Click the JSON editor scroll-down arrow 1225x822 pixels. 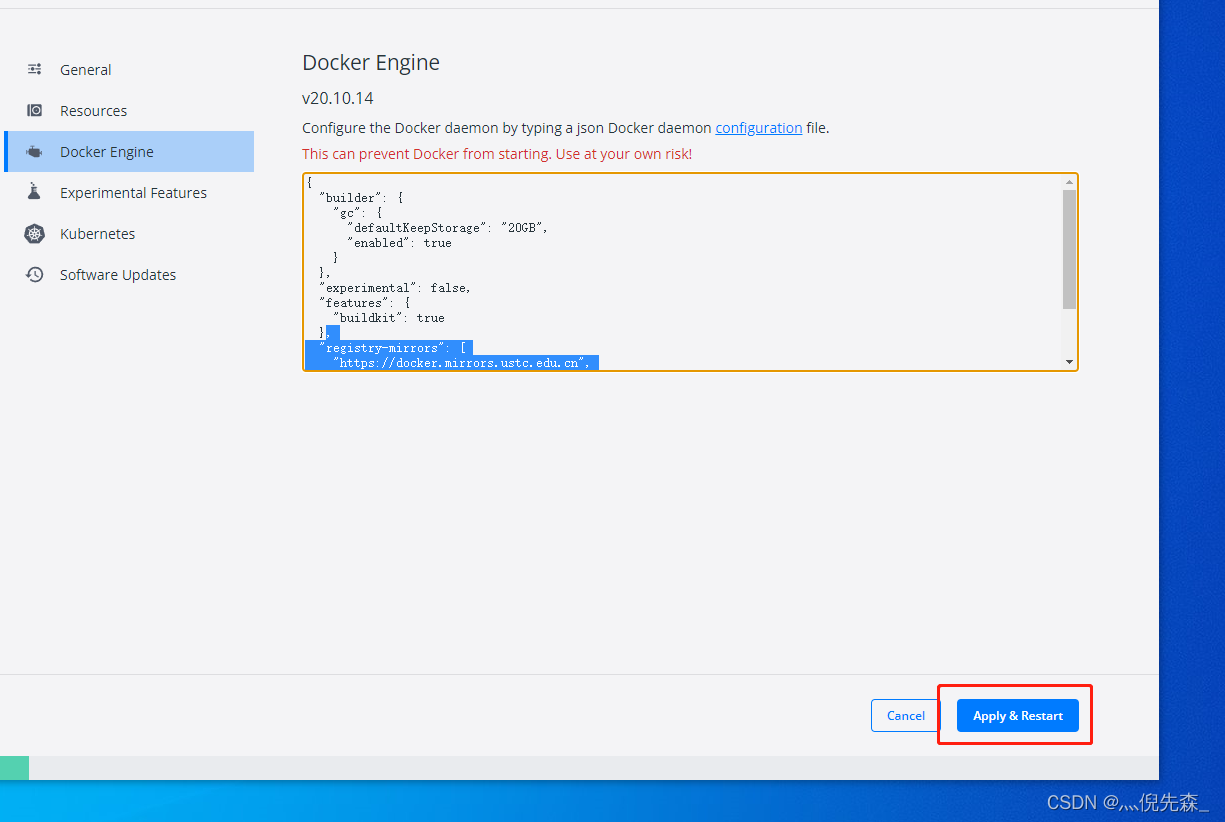tap(1070, 362)
